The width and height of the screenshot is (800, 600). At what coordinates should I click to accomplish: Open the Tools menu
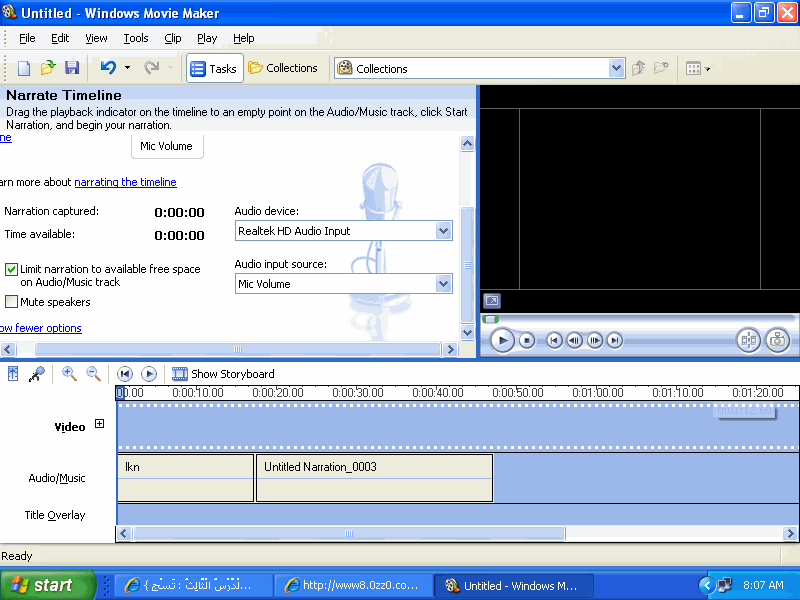pyautogui.click(x=136, y=38)
